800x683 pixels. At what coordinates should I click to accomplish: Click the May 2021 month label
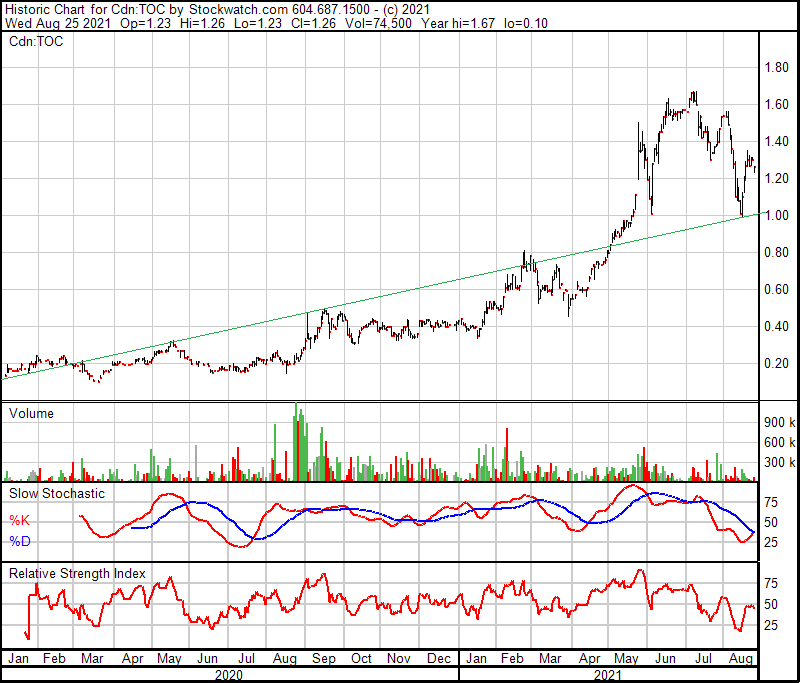tap(626, 659)
